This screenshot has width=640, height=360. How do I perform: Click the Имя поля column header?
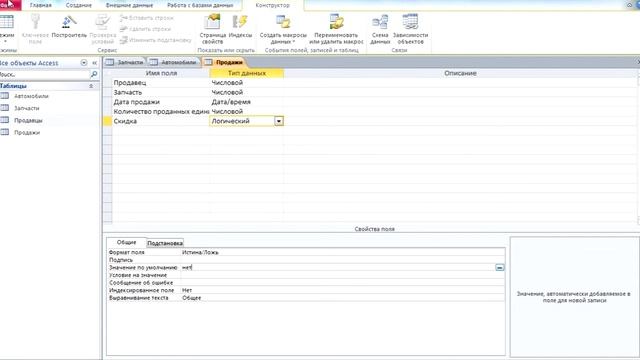[161, 73]
